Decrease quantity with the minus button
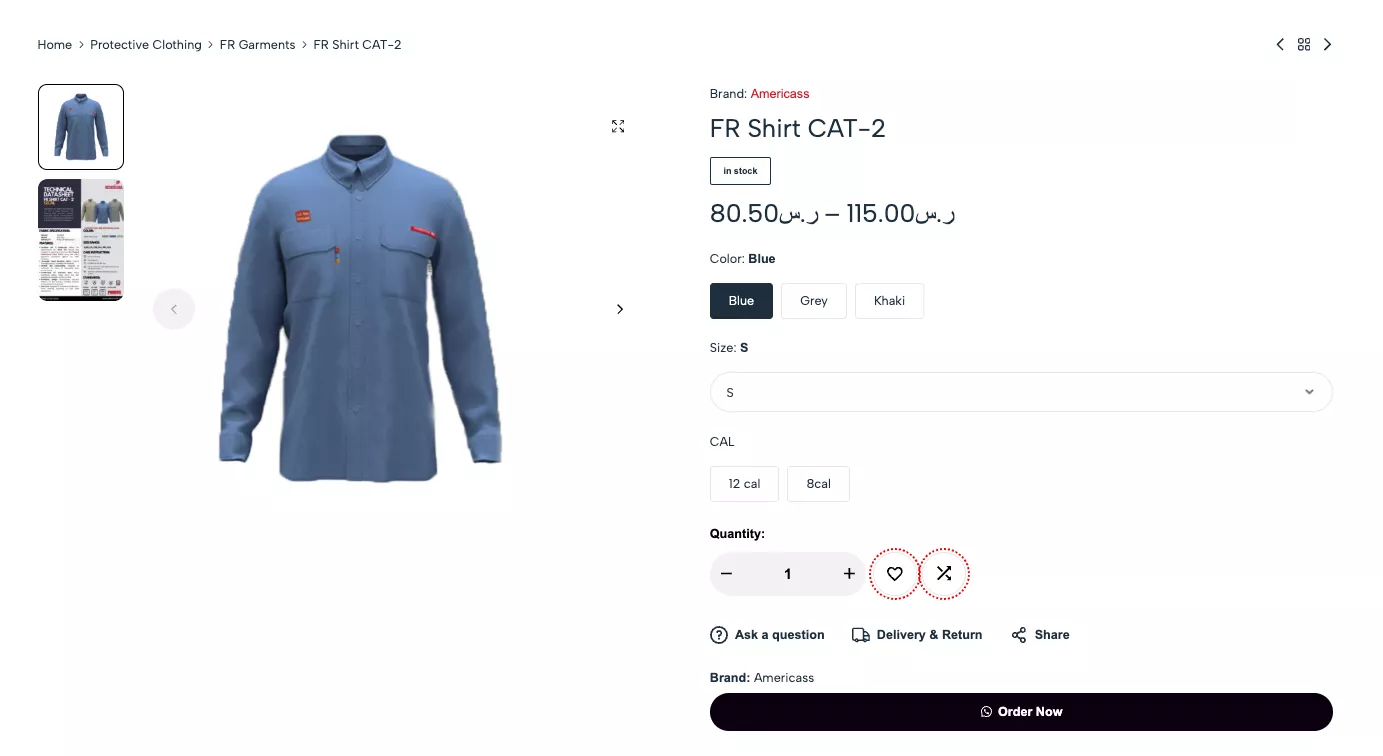1383x756 pixels. [727, 574]
